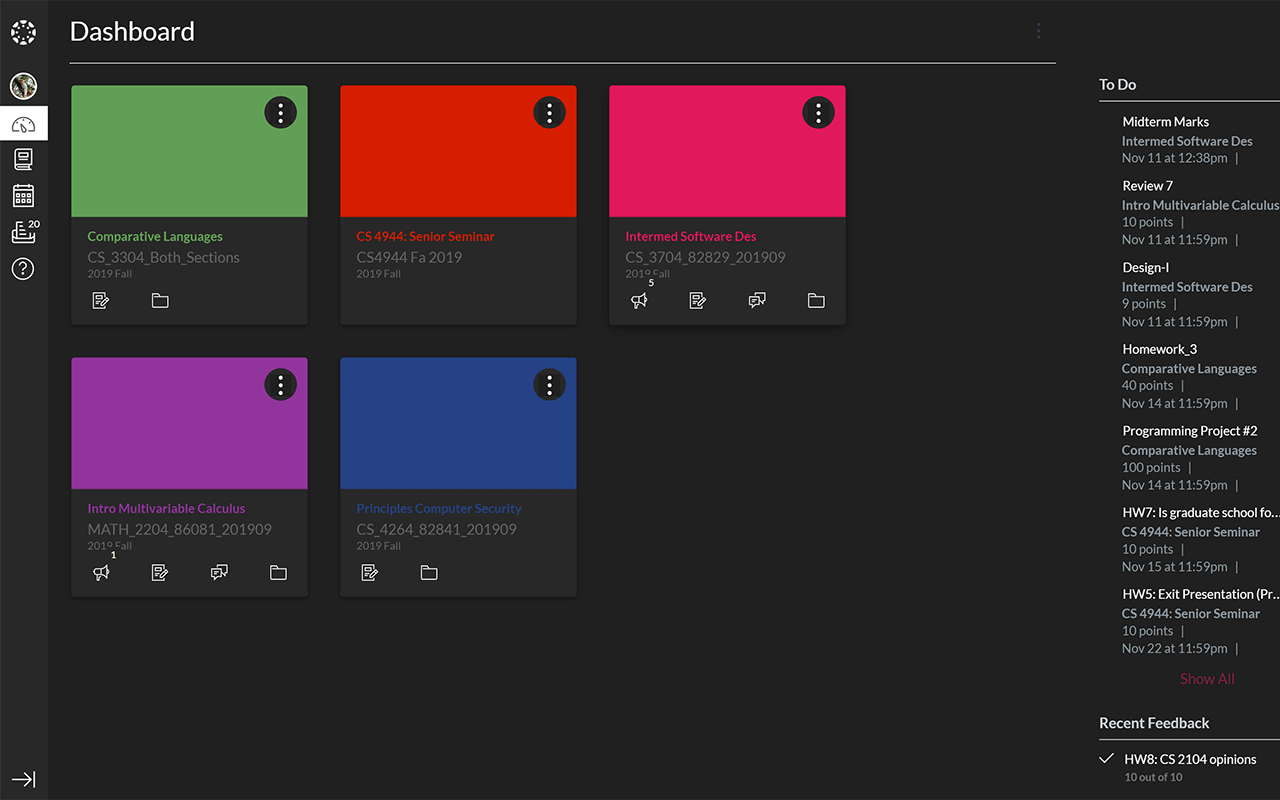Expand the navigation sidebar with the arrow
The height and width of the screenshot is (800, 1280).
coord(23,779)
